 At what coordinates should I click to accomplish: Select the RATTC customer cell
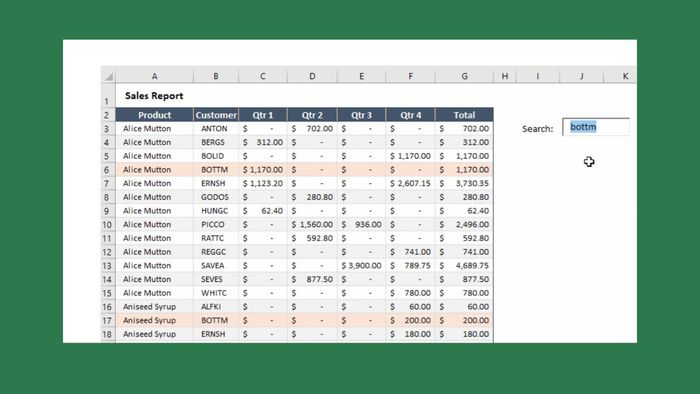pos(216,238)
